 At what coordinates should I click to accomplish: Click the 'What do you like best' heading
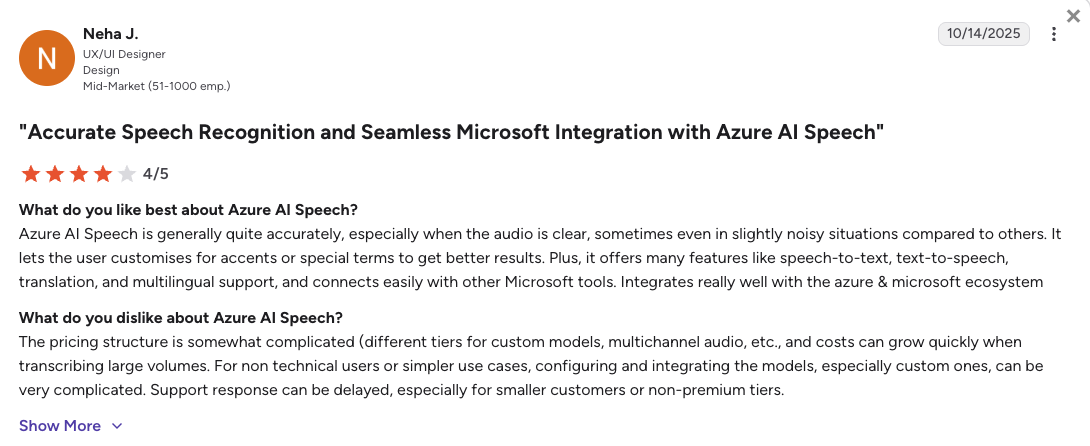tap(188, 210)
